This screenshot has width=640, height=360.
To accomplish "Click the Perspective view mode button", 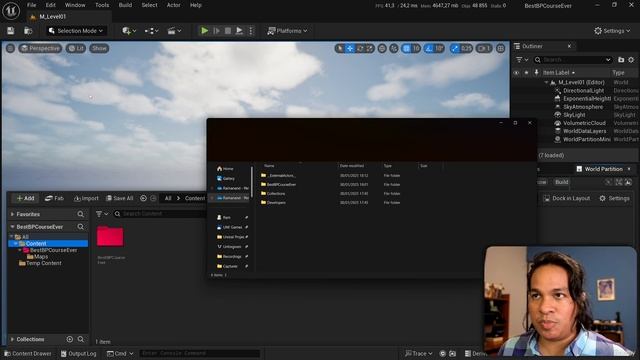I will pos(40,48).
